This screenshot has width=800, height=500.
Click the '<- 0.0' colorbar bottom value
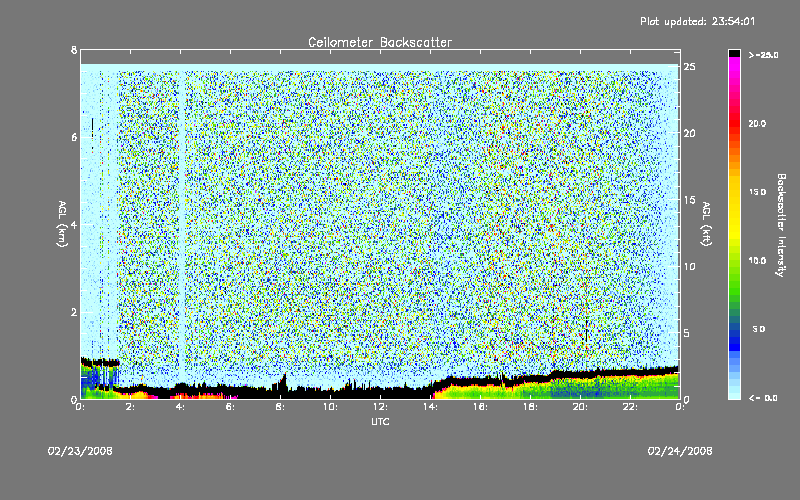point(763,398)
